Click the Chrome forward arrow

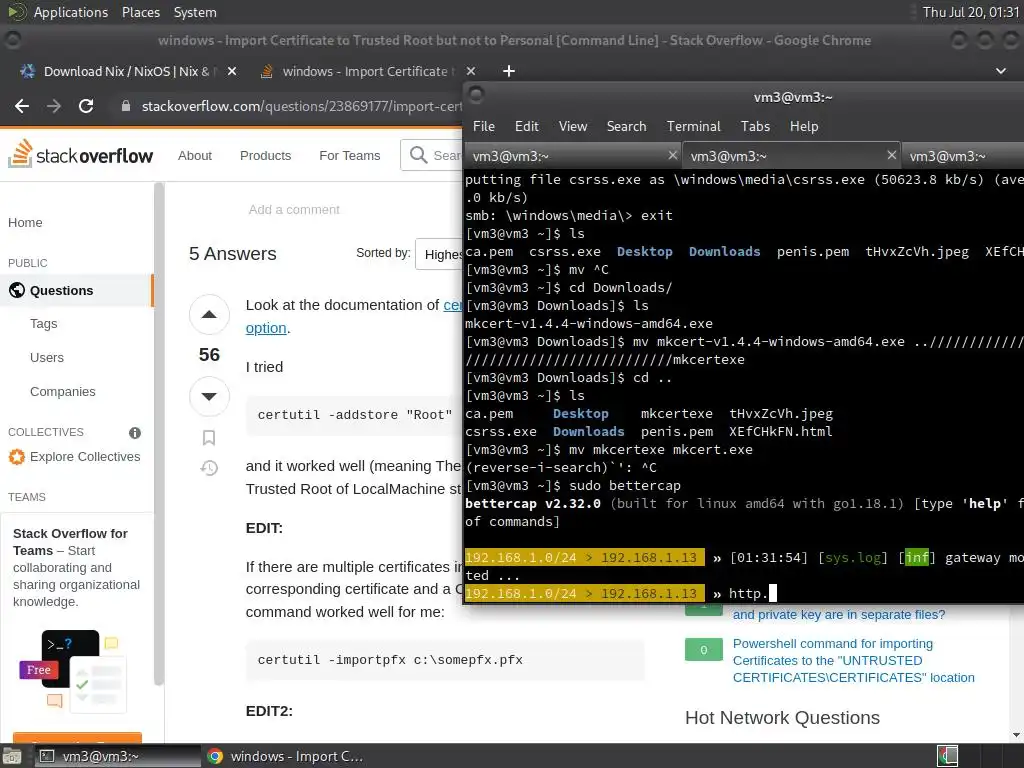(54, 106)
